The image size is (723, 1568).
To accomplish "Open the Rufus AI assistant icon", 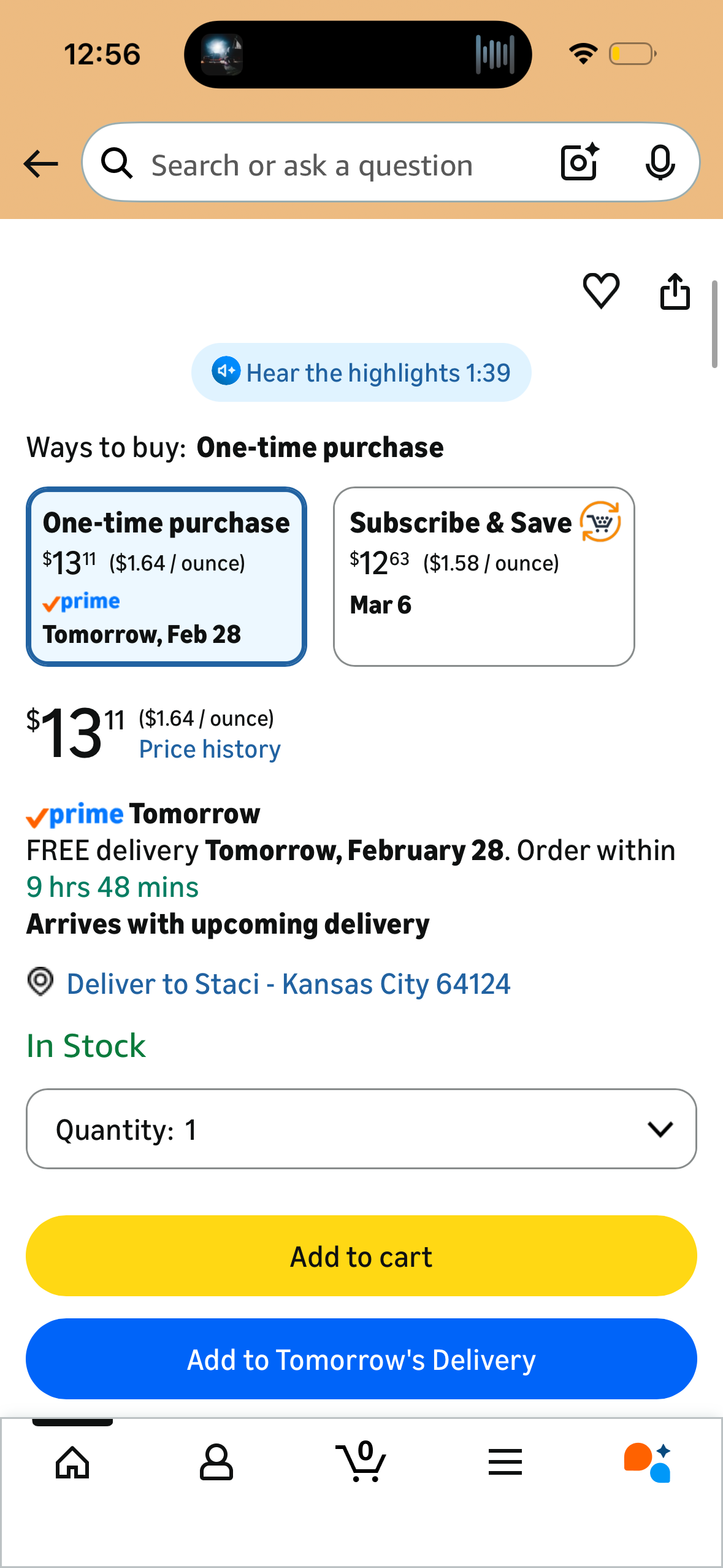I will (x=648, y=1462).
